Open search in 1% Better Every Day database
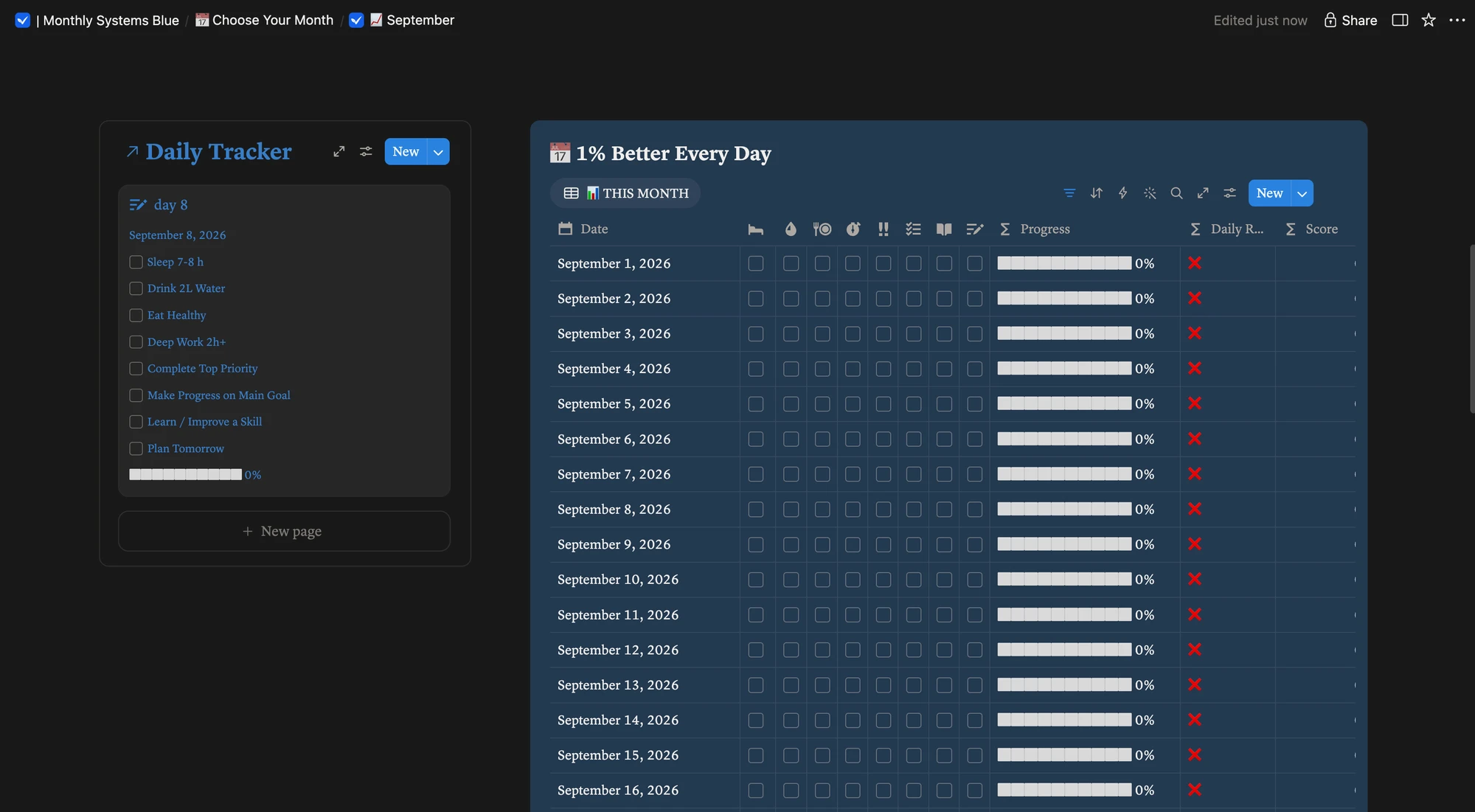Screen dimensions: 1475x812 [x=1176, y=193]
